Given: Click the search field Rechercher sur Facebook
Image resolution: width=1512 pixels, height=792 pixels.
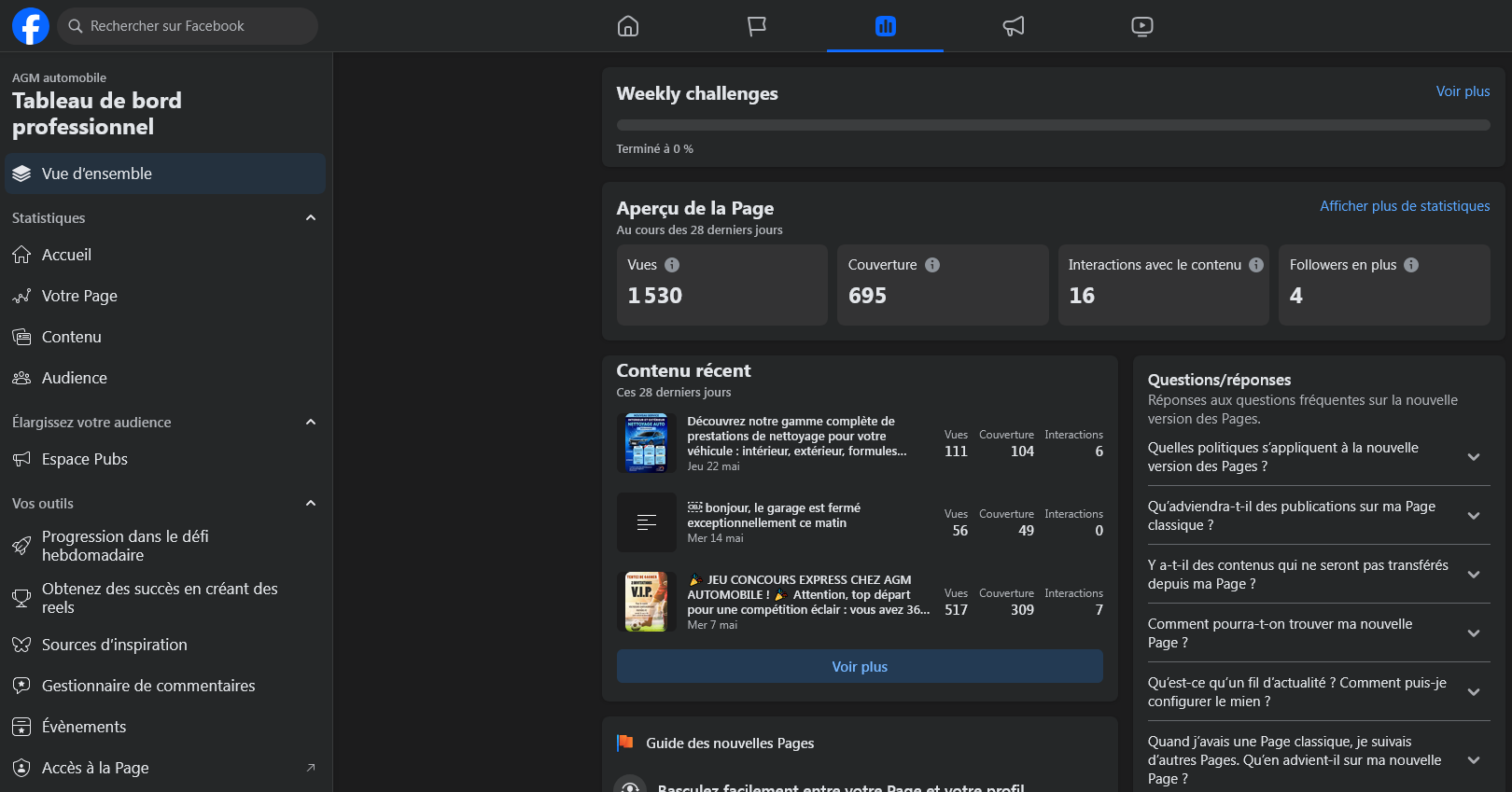Looking at the screenshot, I should click(x=188, y=26).
